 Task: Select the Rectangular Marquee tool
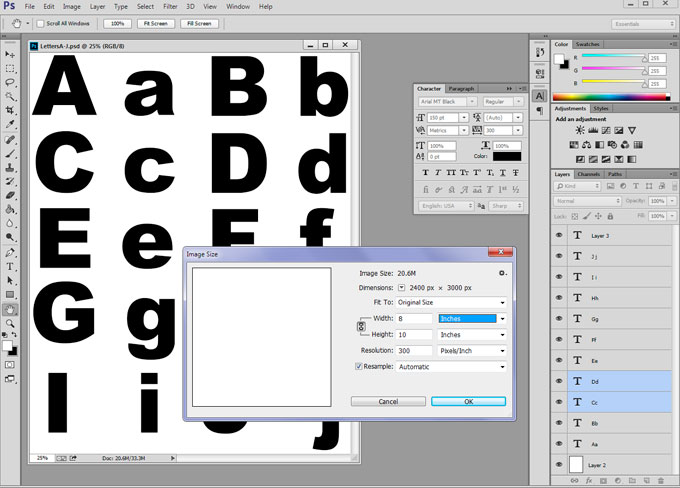10,69
